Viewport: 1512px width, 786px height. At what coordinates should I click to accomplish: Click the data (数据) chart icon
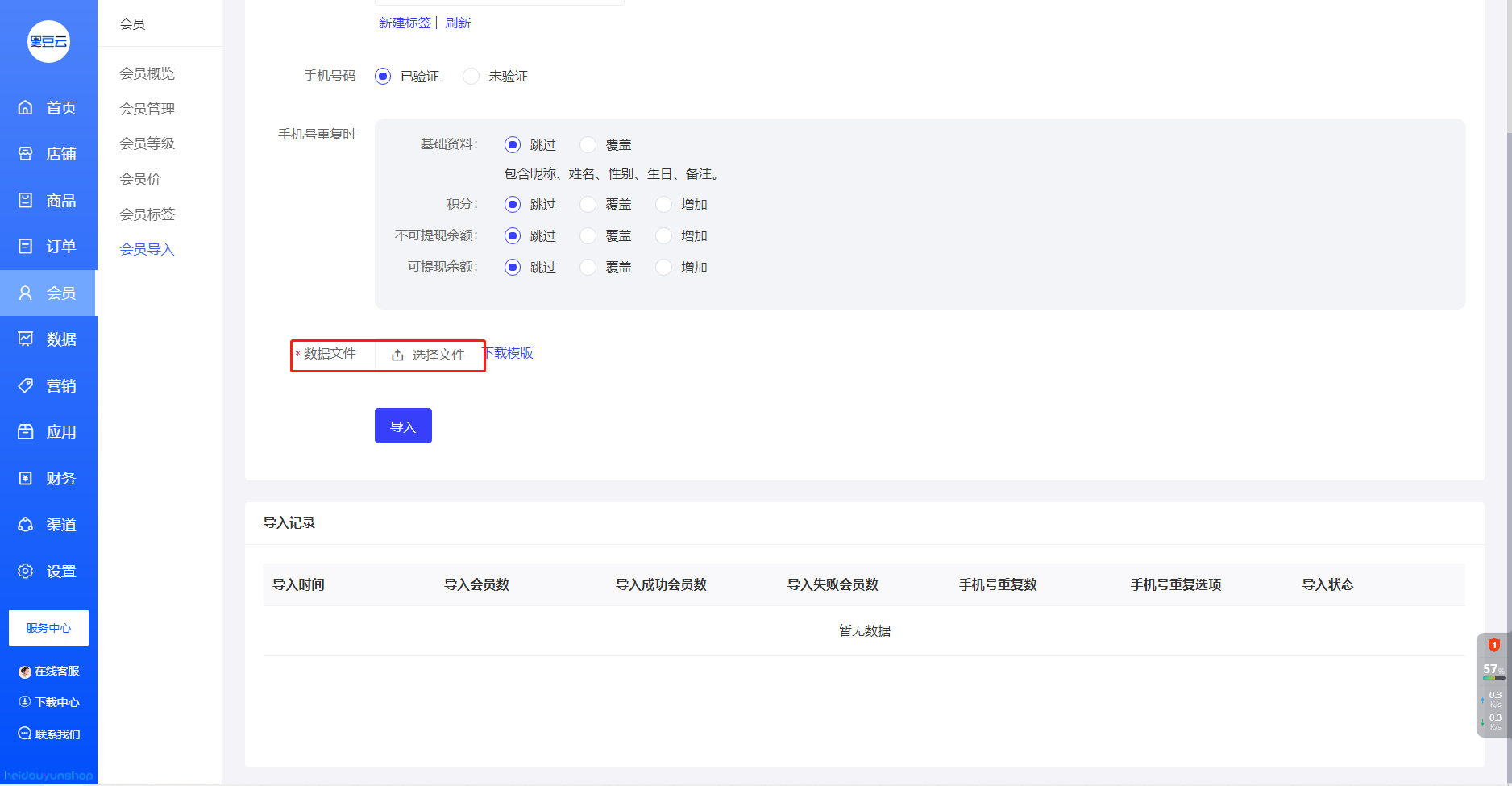point(26,339)
